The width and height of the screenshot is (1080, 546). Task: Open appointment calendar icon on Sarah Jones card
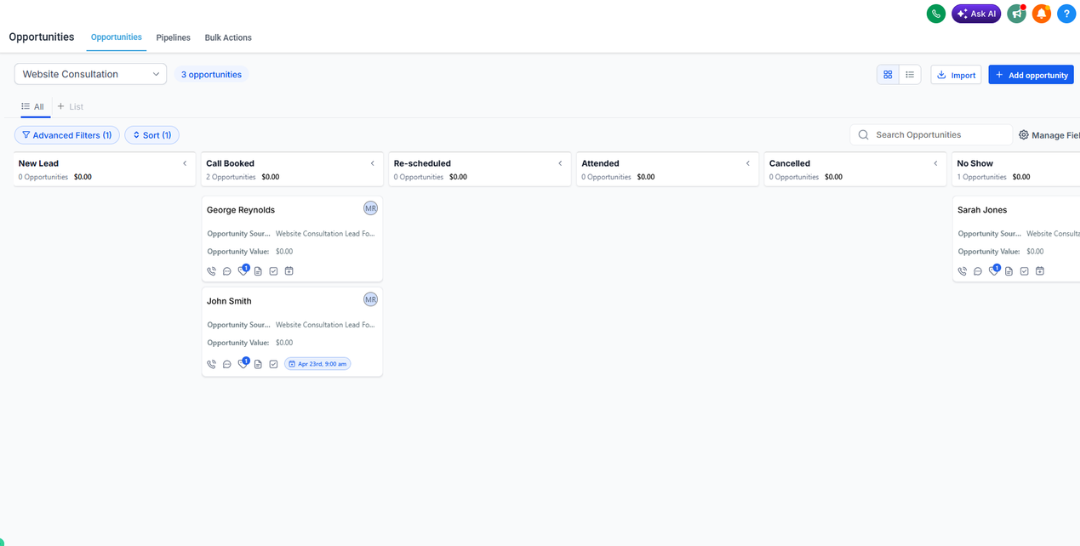point(1040,271)
